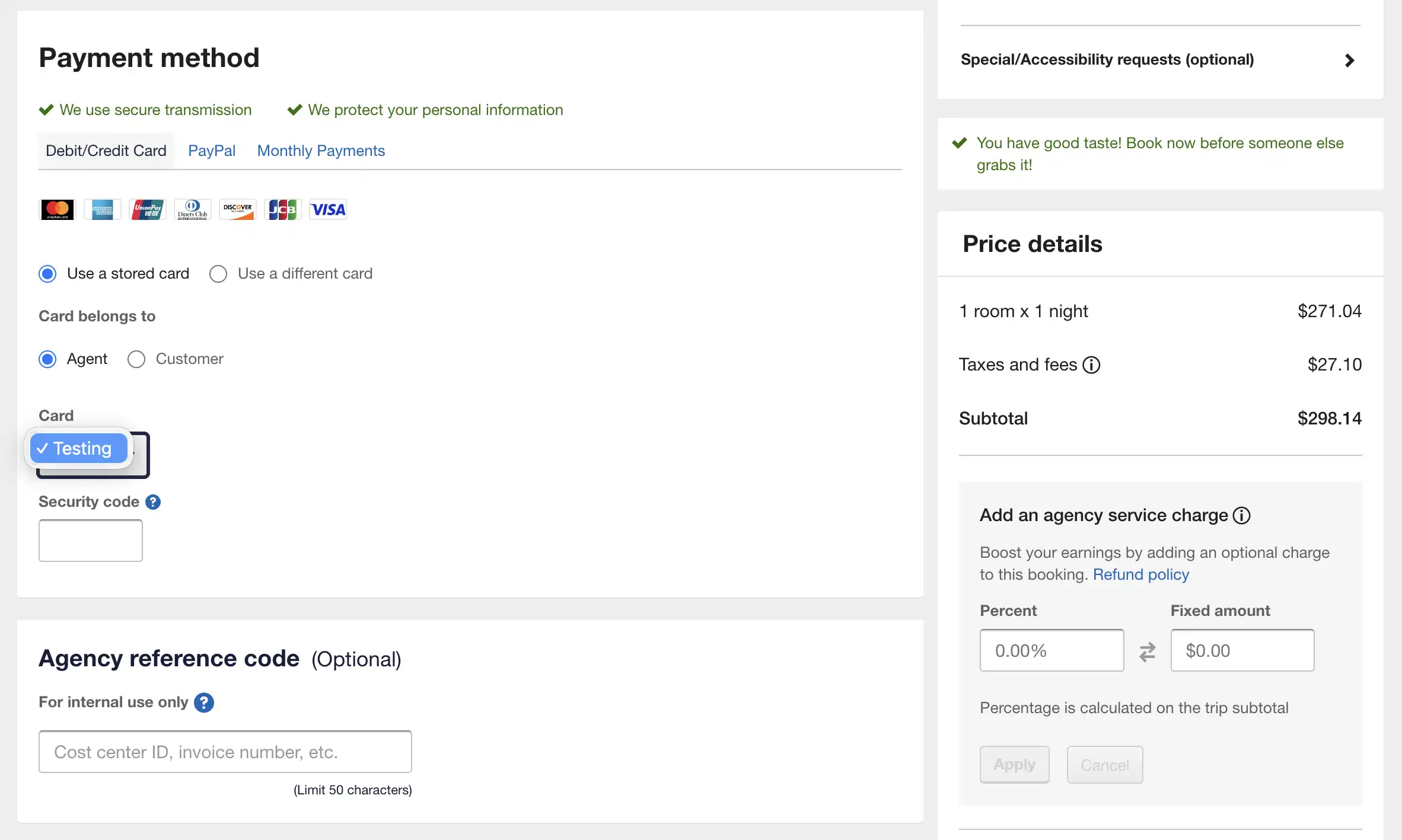This screenshot has width=1402, height=840.
Task: Click the Diners Club card icon
Action: coord(193,210)
